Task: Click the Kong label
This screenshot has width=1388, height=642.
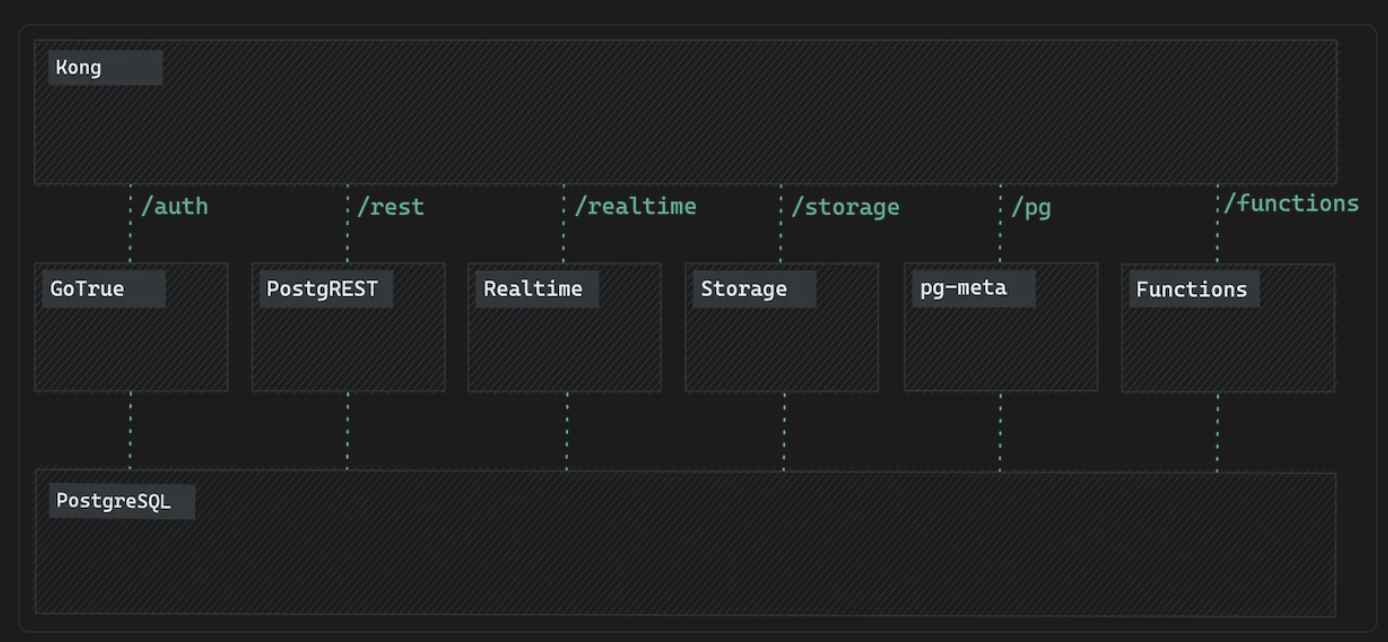Action: pos(79,68)
